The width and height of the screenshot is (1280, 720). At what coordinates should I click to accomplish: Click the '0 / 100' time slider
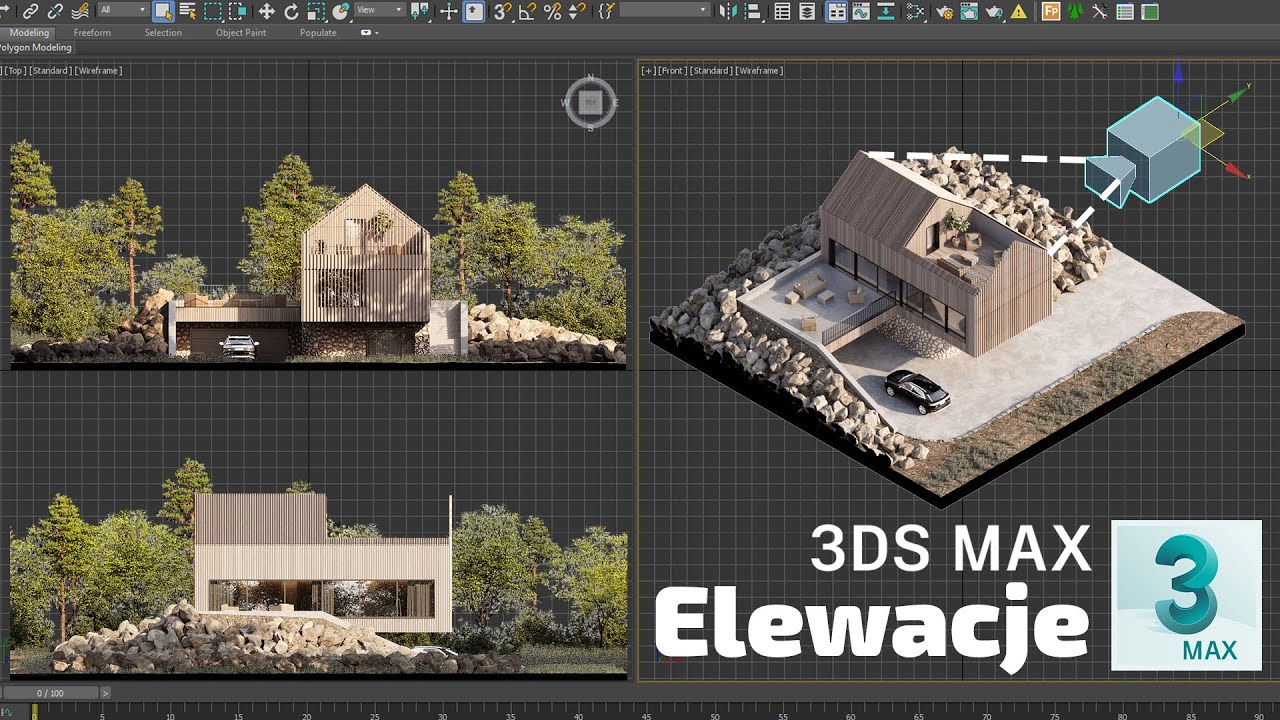point(50,693)
